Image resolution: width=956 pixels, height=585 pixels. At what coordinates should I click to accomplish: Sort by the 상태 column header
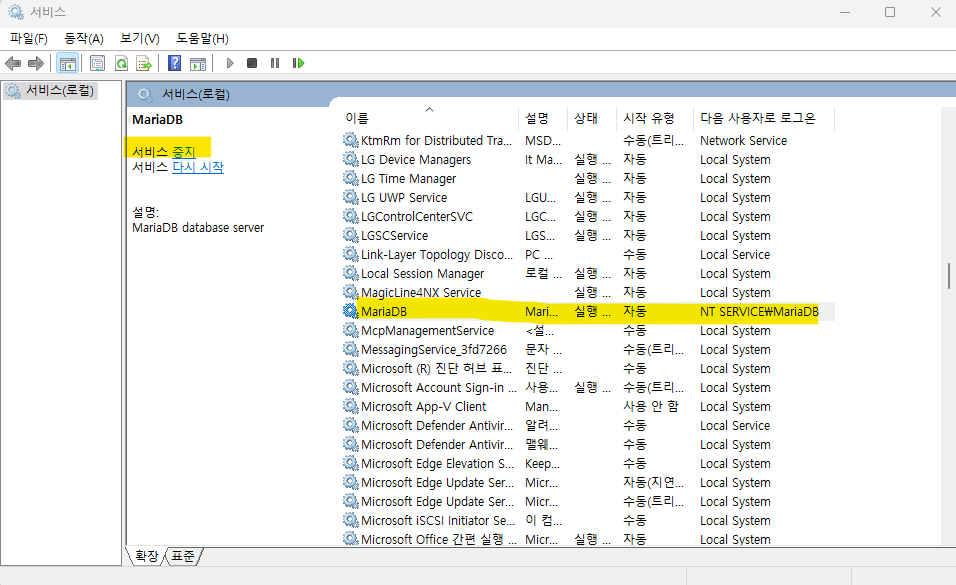(x=592, y=118)
